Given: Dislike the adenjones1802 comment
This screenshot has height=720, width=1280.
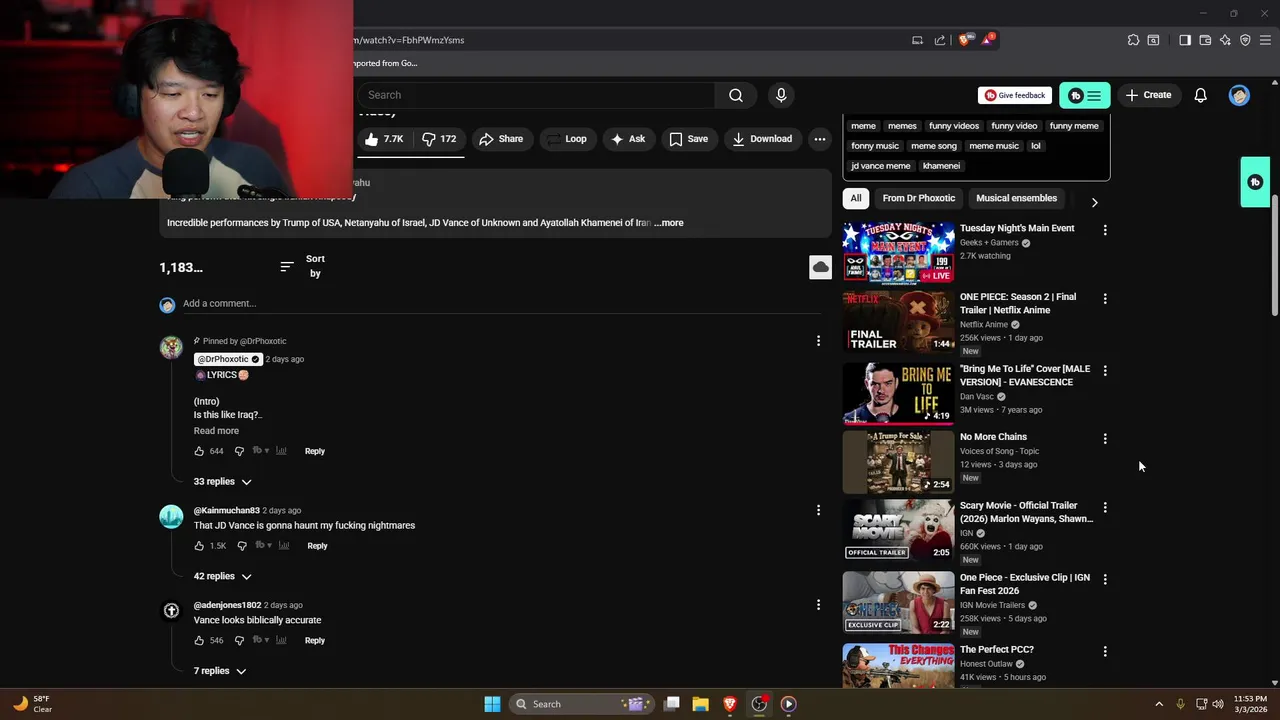Looking at the screenshot, I should point(239,641).
